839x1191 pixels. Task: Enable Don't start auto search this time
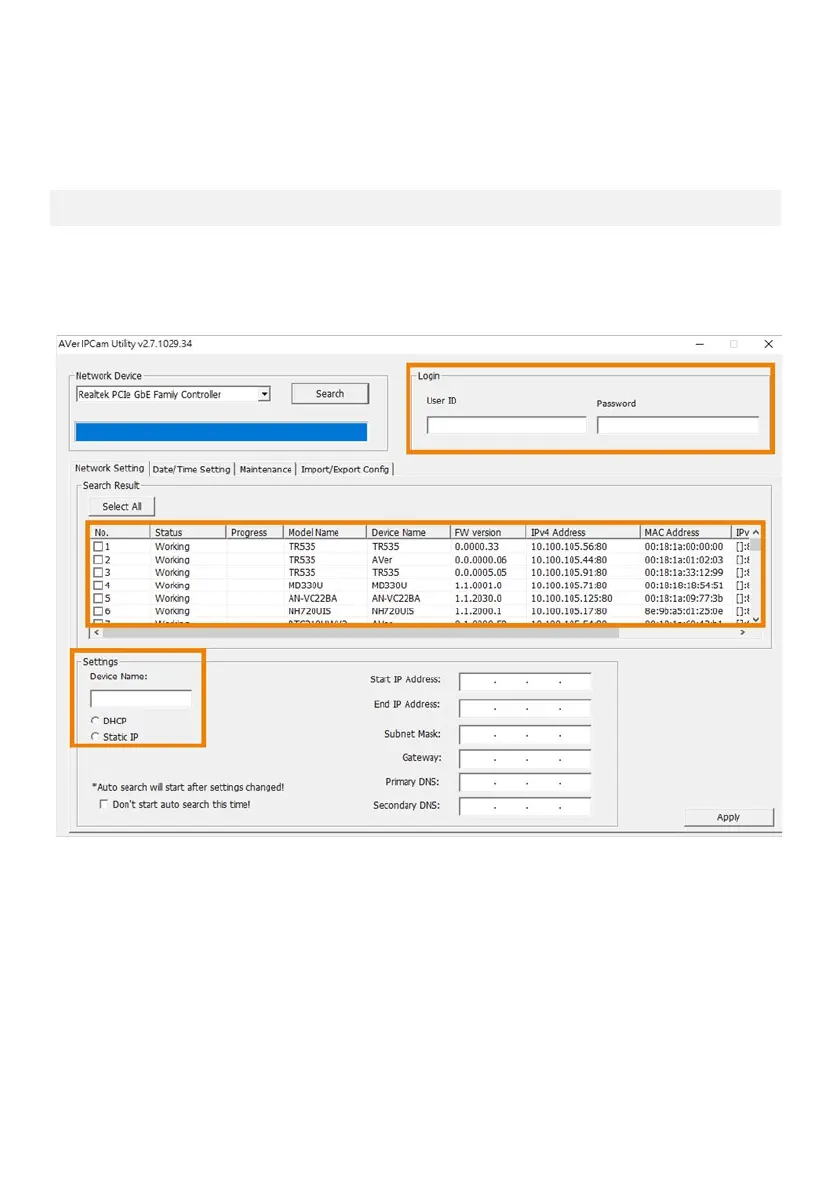[x=103, y=804]
